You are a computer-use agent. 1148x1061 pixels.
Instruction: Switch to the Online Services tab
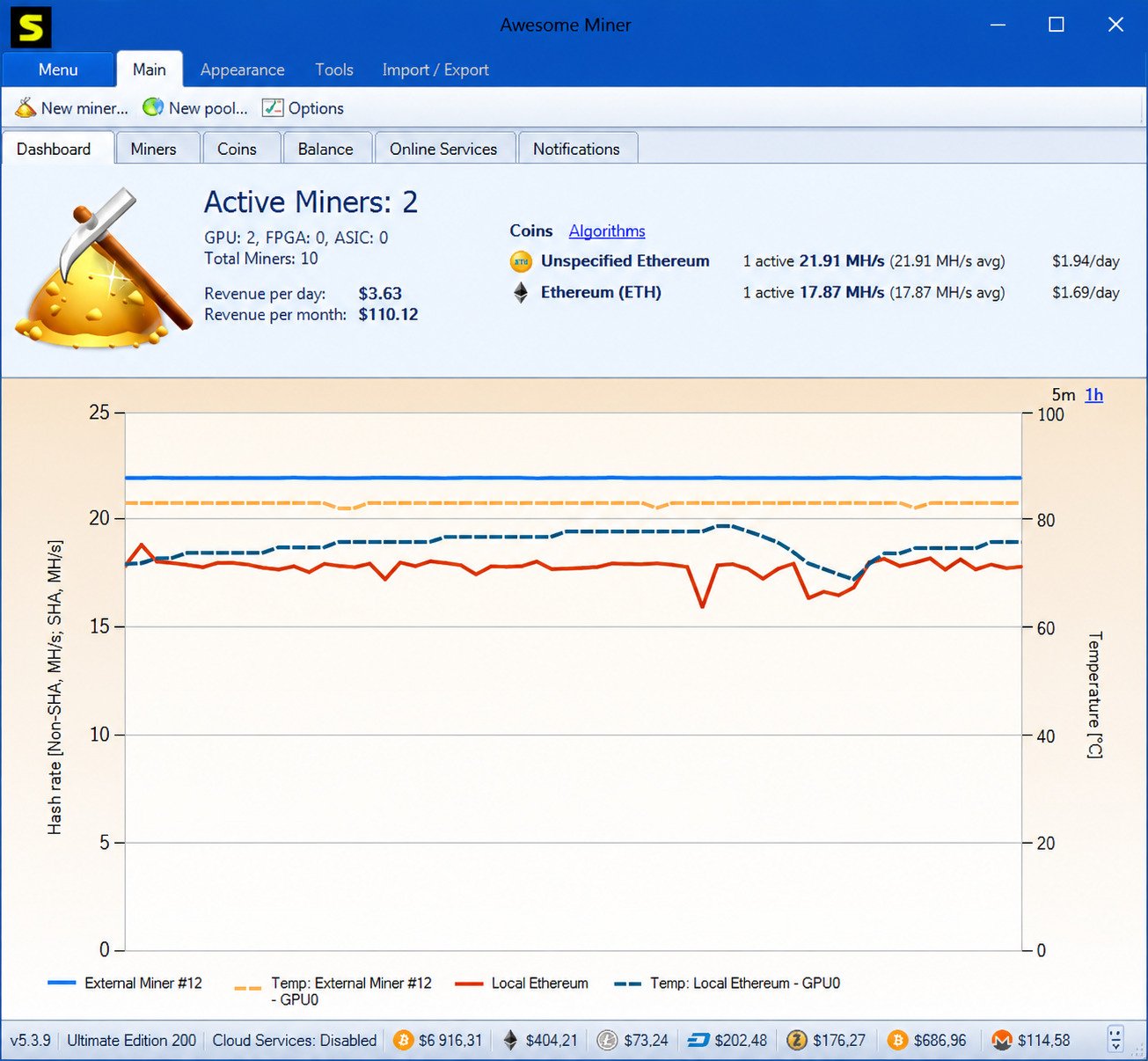pos(443,149)
